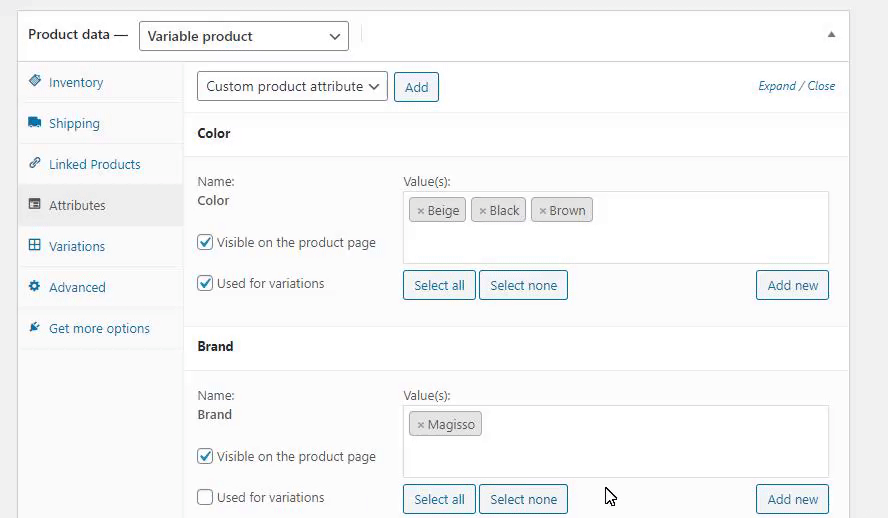888x518 pixels.
Task: Click the Linked Products link icon
Action: (x=35, y=164)
